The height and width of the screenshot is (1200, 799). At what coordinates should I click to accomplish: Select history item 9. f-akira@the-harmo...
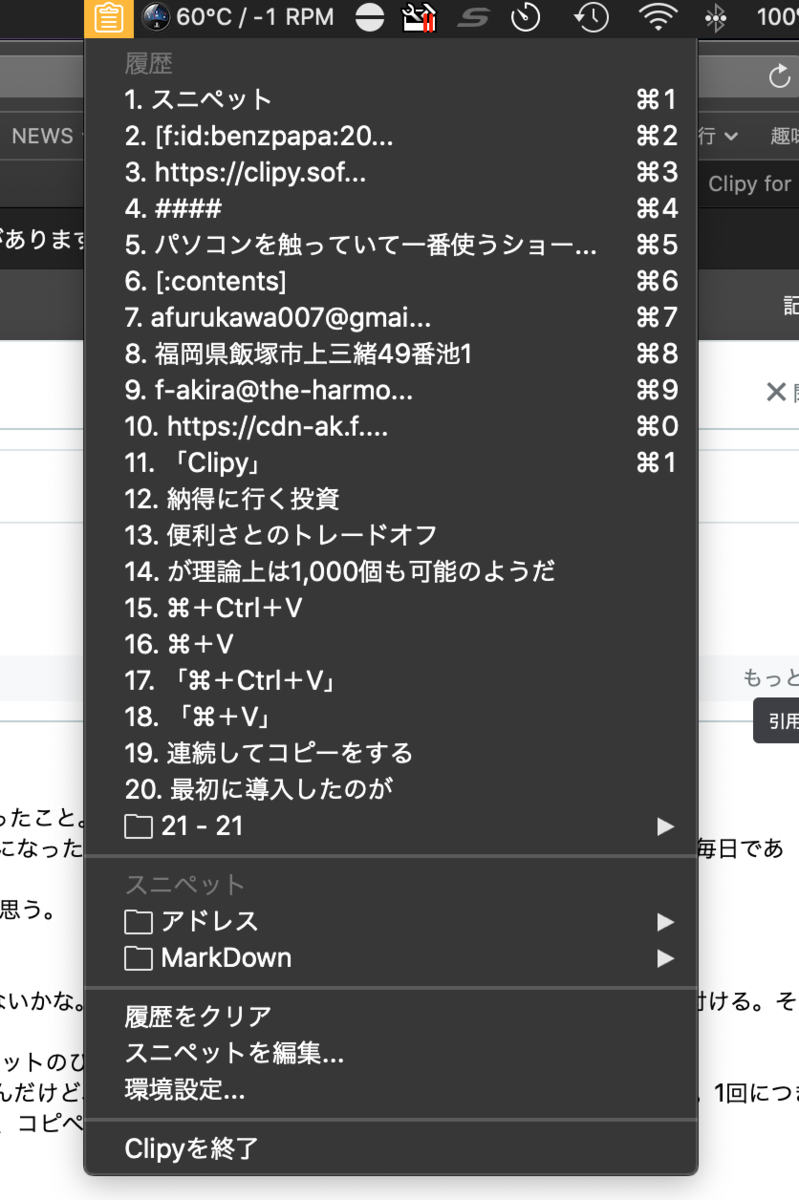[391, 390]
